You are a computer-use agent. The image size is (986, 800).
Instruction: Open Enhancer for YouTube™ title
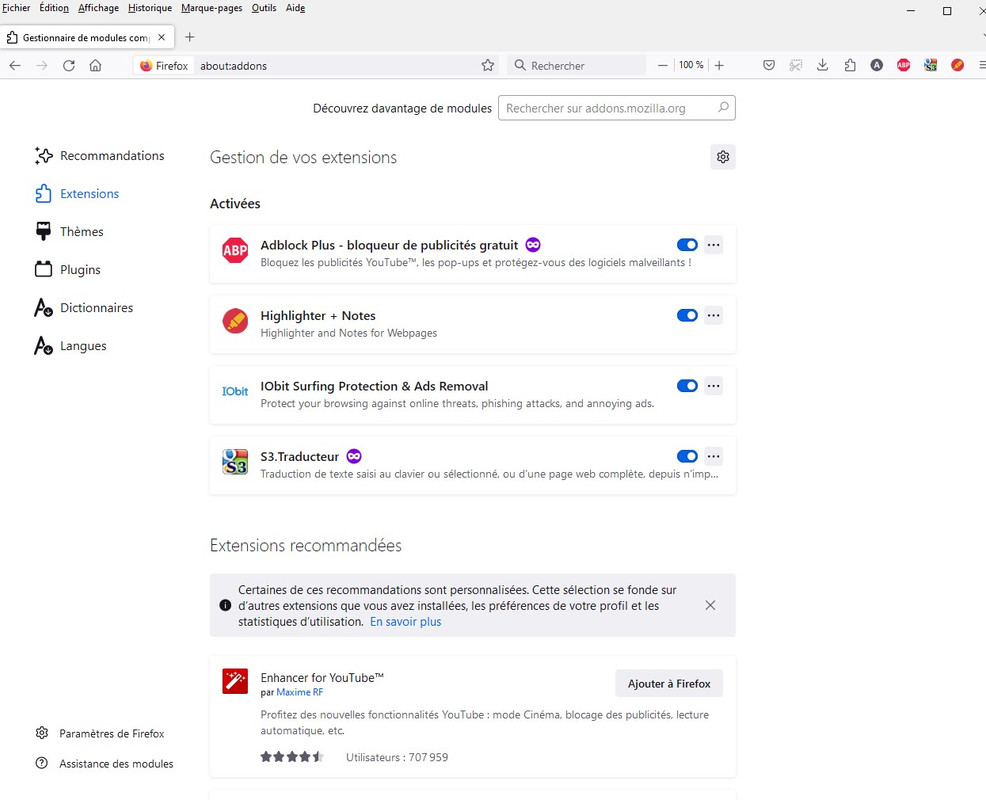322,677
